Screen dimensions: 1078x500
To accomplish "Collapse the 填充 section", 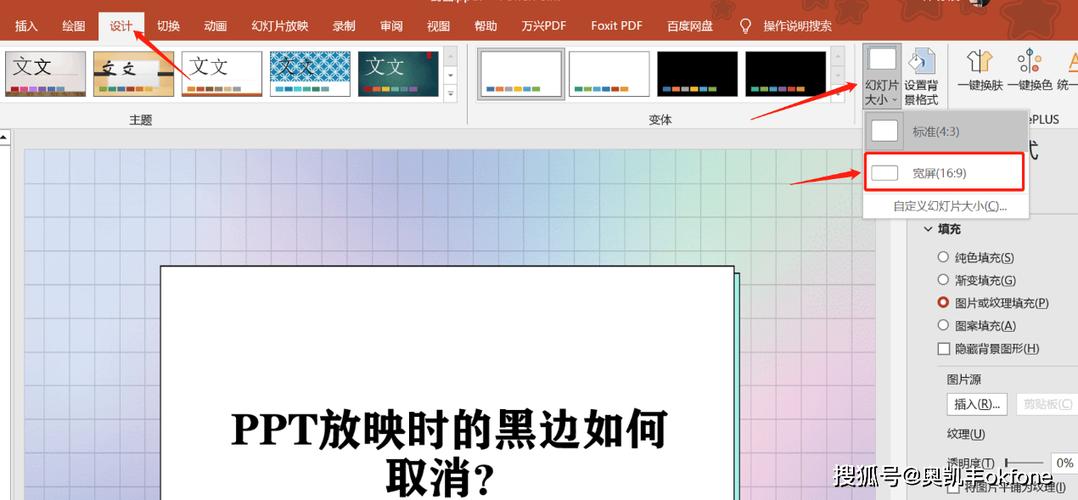I will click(928, 229).
